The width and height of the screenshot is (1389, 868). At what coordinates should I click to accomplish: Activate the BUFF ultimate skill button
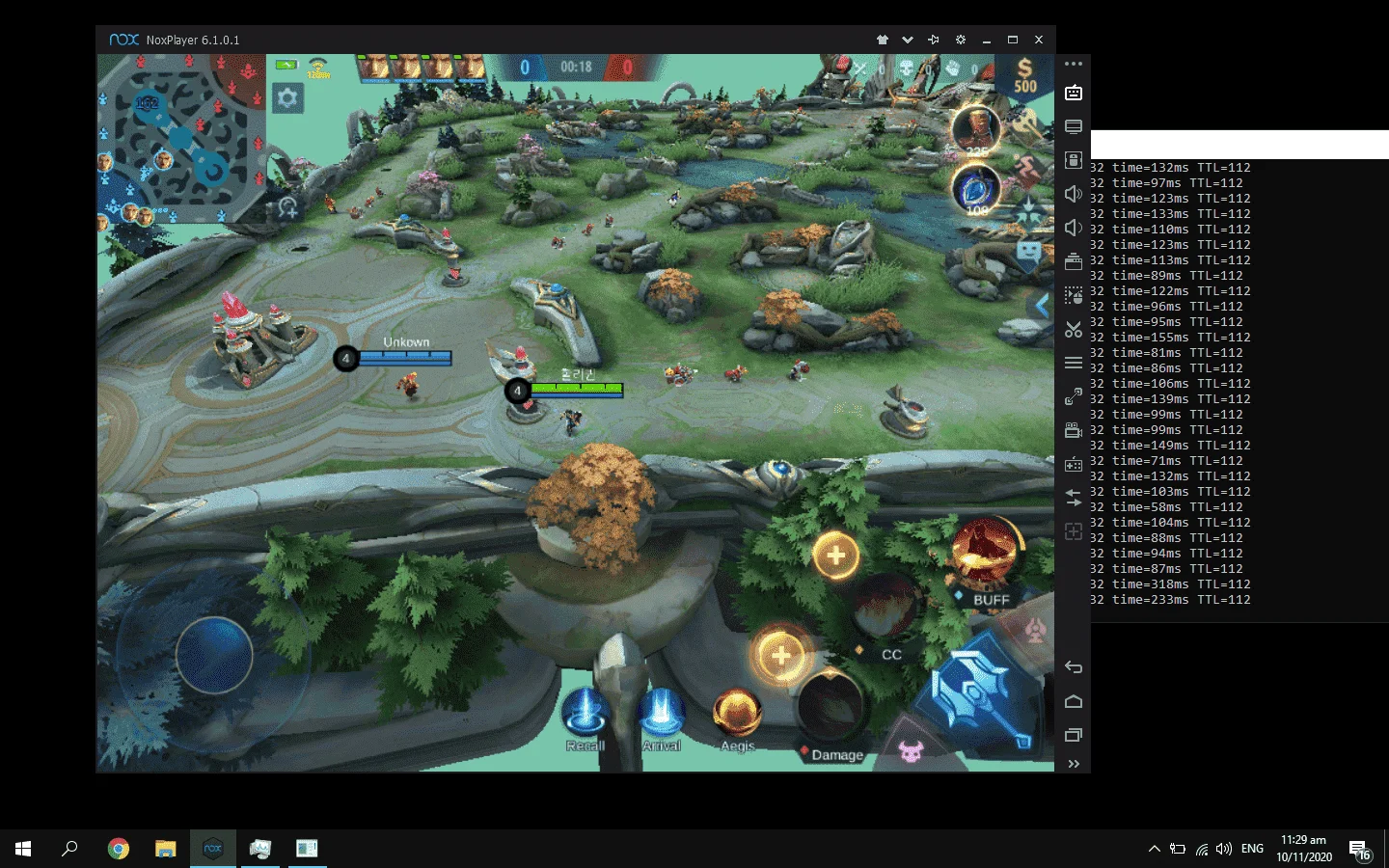[984, 553]
